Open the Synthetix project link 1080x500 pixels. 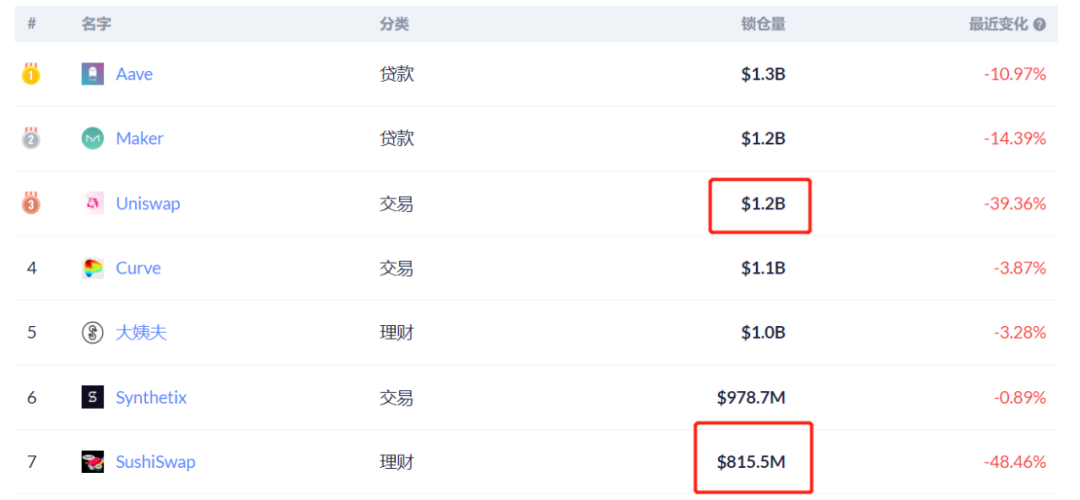pyautogui.click(x=151, y=398)
